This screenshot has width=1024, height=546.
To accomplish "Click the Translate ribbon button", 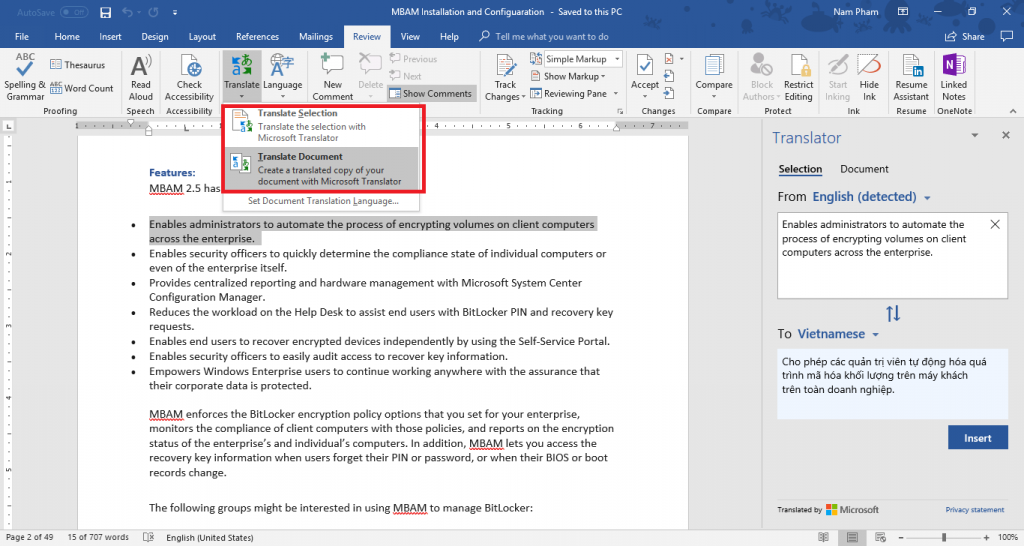I will pos(242,77).
